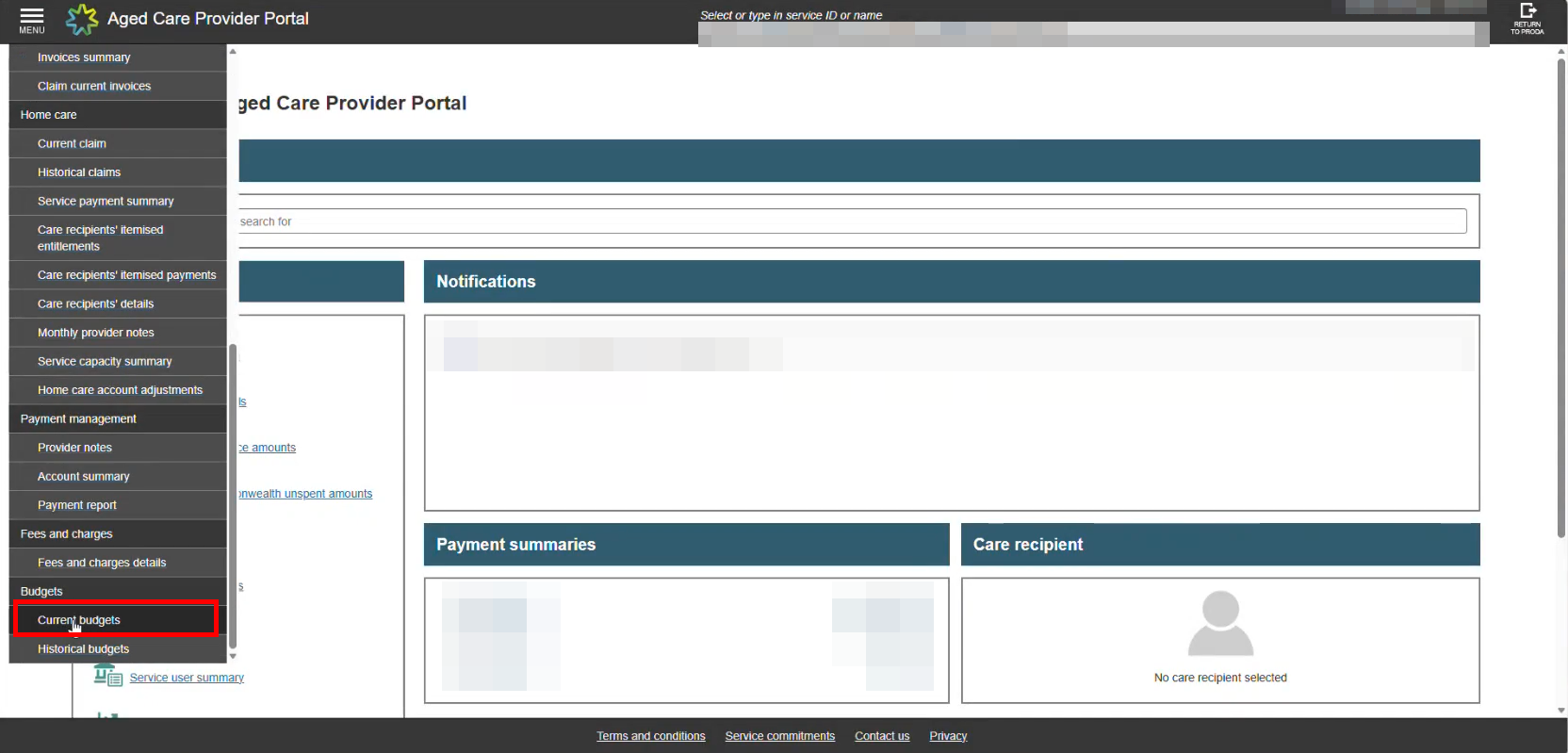Open Claim current invoices

pyautogui.click(x=94, y=87)
